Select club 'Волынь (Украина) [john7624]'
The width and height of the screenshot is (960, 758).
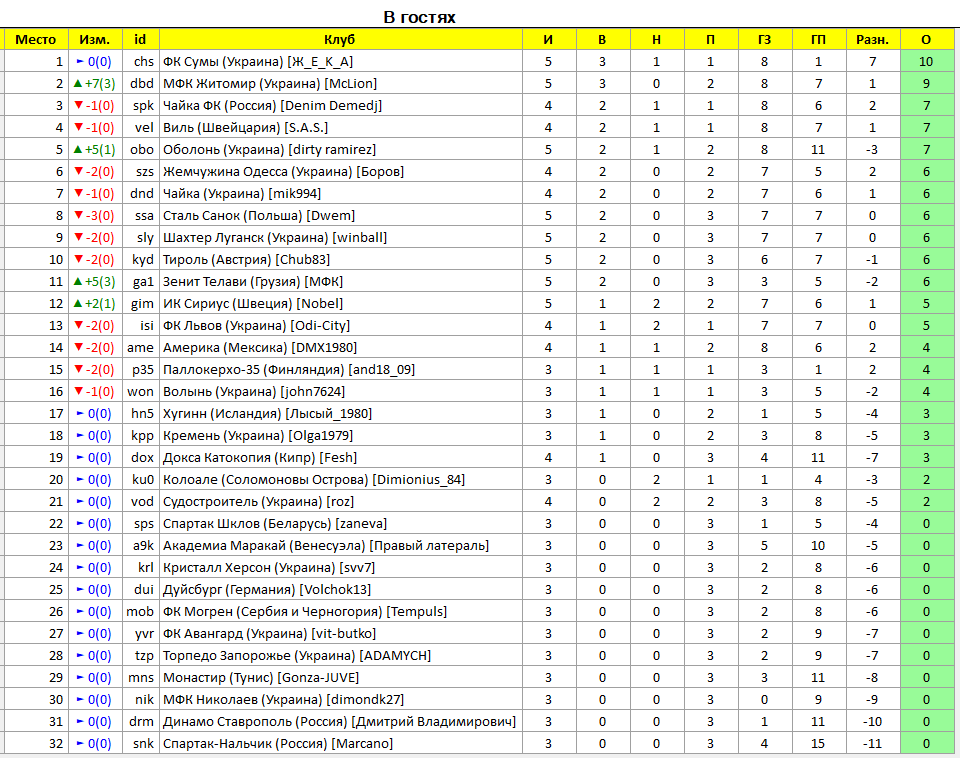click(x=254, y=392)
